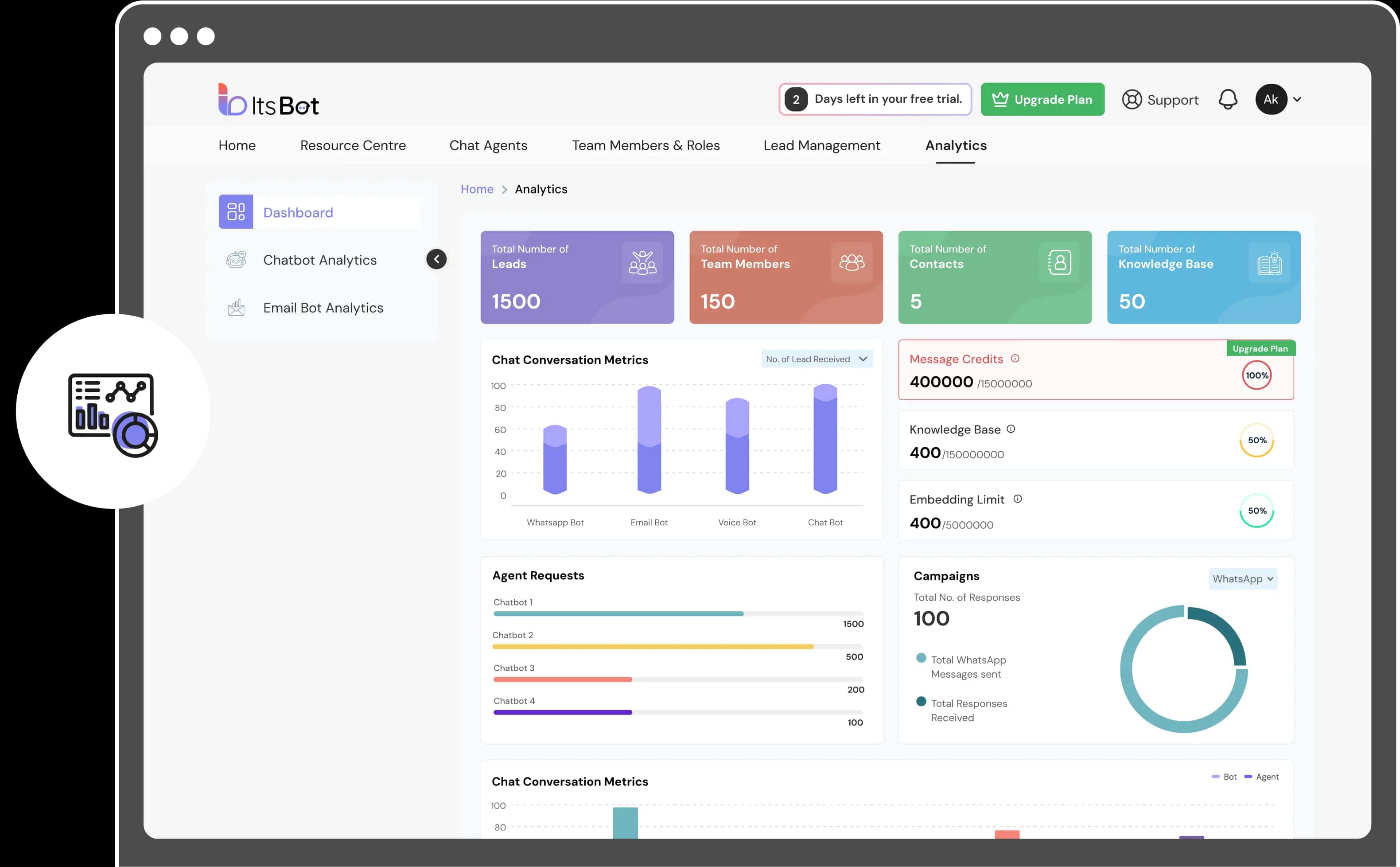Click the Embedding Limit info icon
The width and height of the screenshot is (1400, 867).
click(x=1017, y=499)
